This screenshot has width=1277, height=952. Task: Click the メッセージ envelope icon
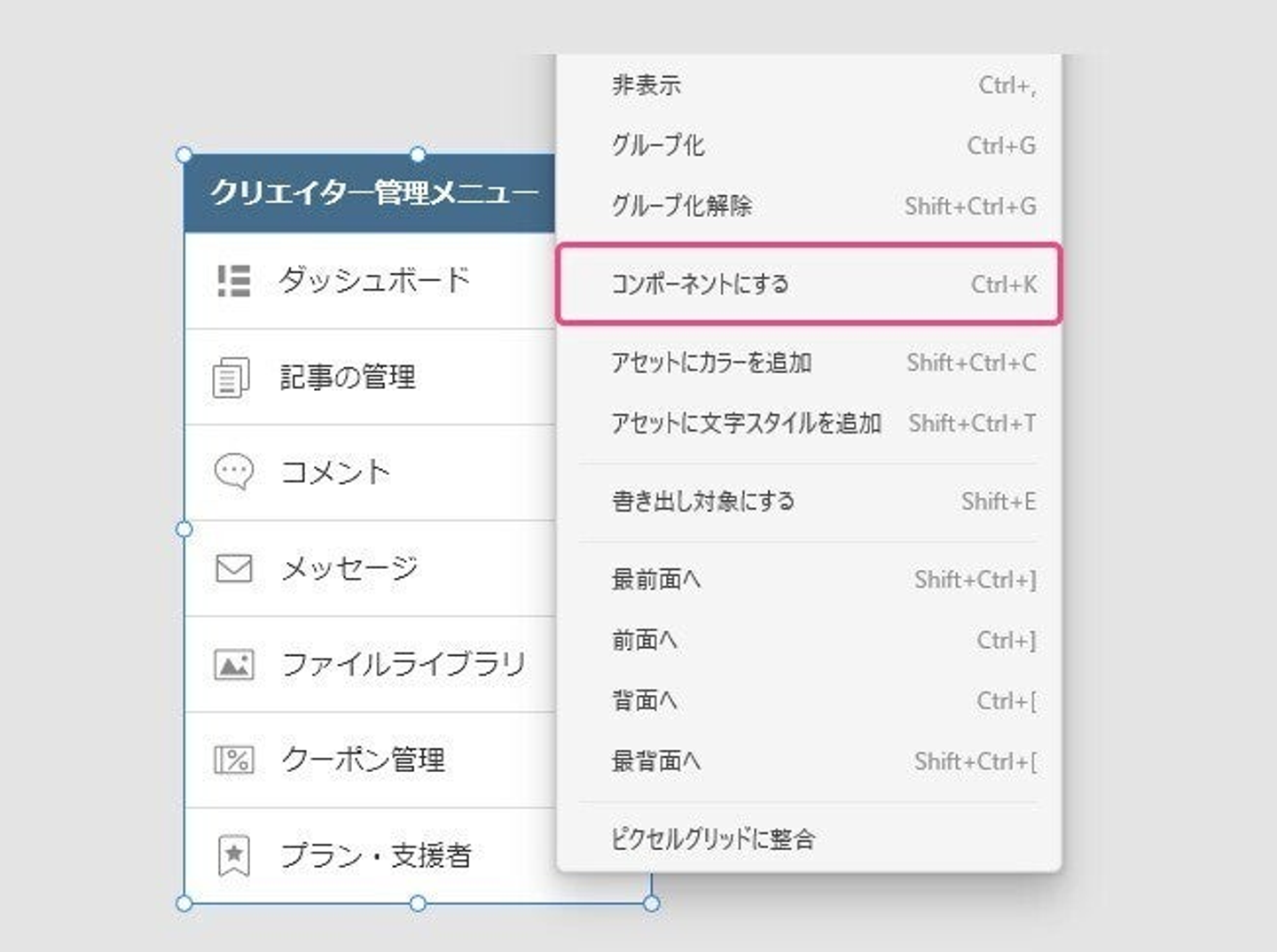tap(234, 567)
